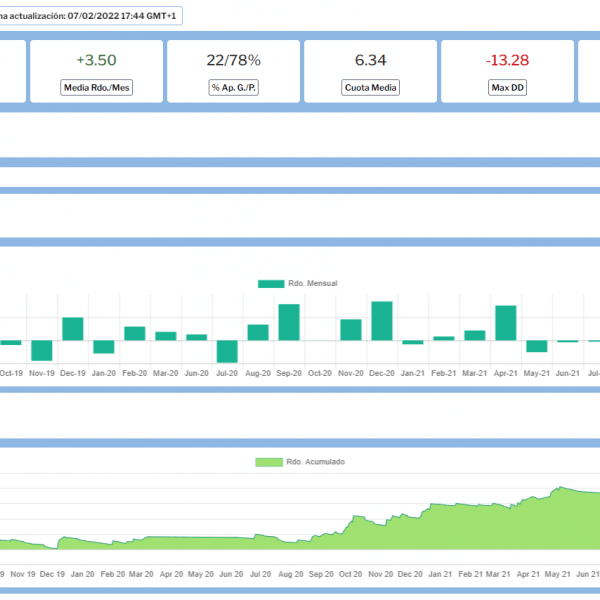
Task: Click the last update timestamp box
Action: (89, 16)
